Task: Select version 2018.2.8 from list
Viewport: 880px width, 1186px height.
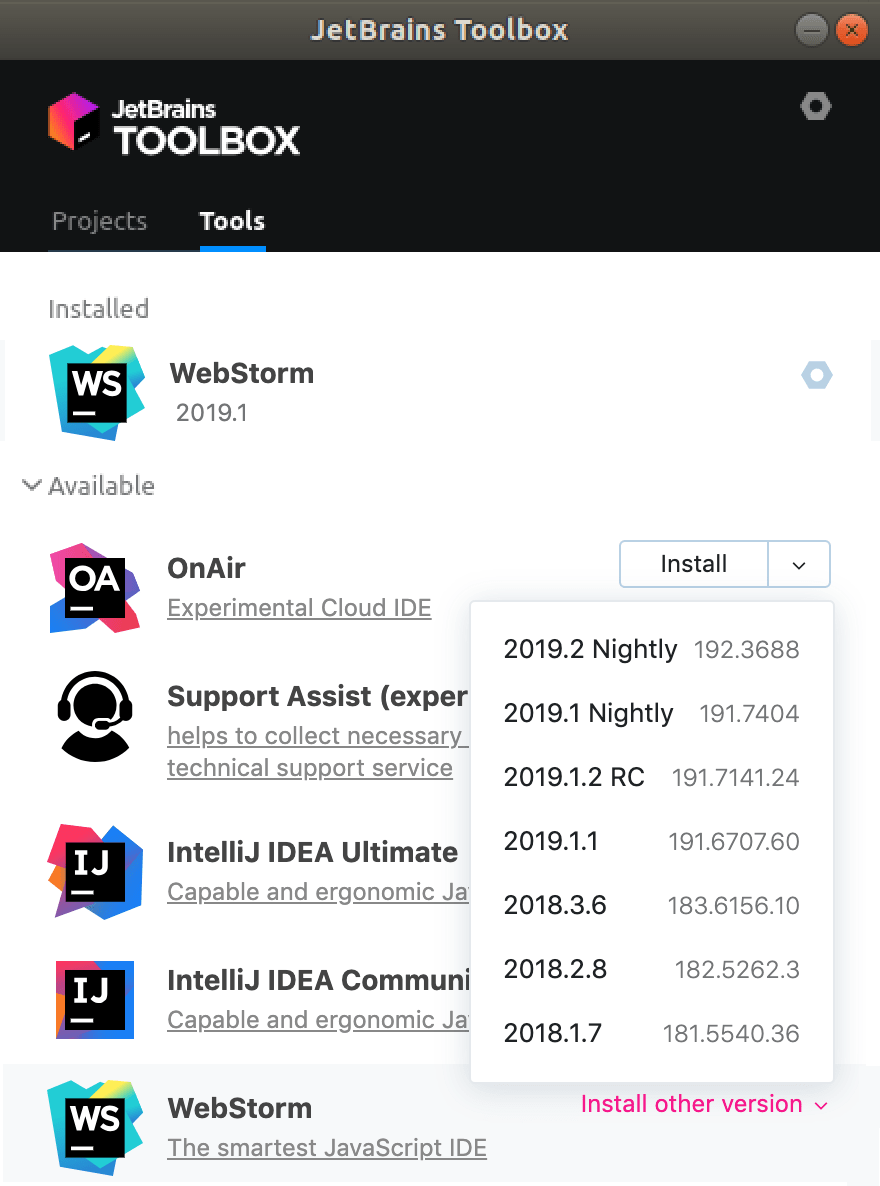Action: click(x=651, y=969)
